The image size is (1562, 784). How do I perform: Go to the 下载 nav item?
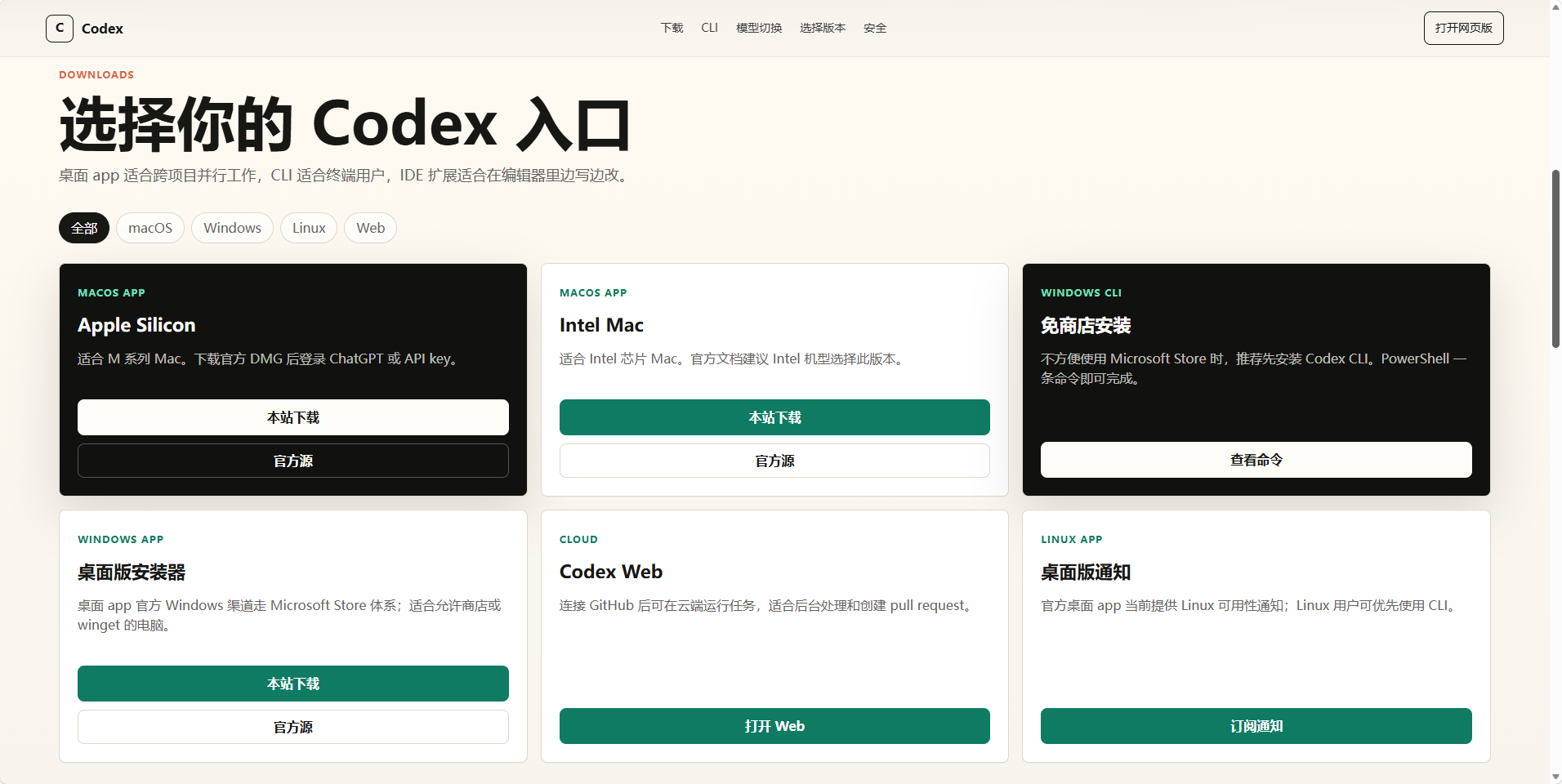point(672,28)
